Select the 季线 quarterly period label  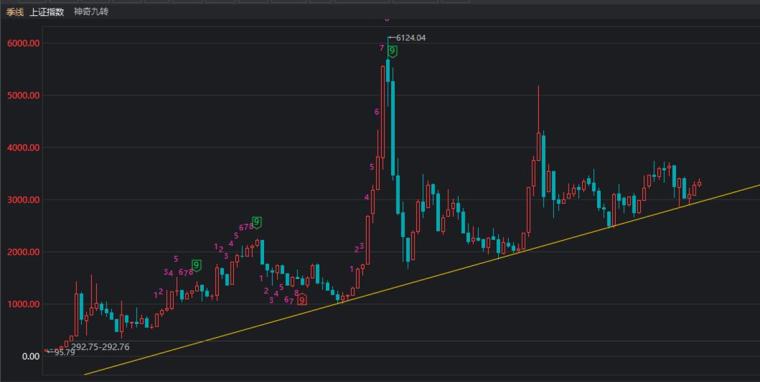coord(15,12)
